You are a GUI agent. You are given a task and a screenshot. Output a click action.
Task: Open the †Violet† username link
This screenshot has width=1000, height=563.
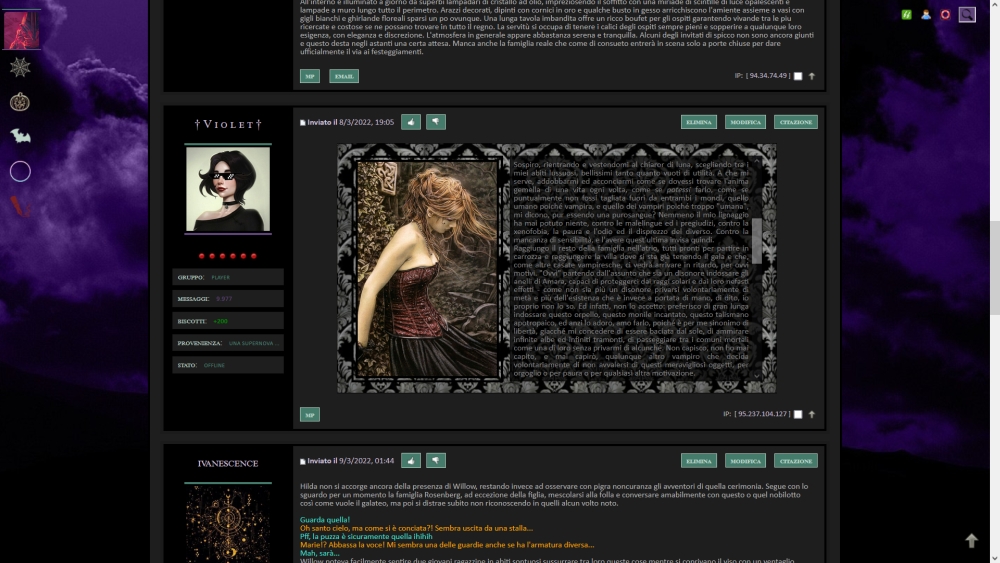(x=228, y=124)
